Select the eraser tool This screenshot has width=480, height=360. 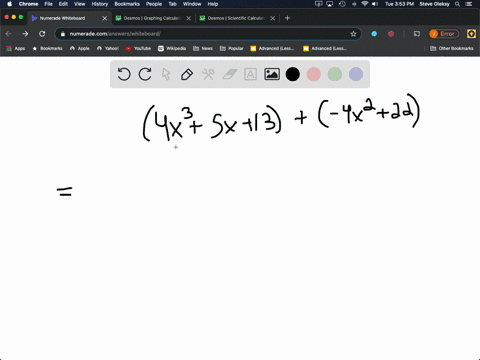pyautogui.click(x=230, y=74)
